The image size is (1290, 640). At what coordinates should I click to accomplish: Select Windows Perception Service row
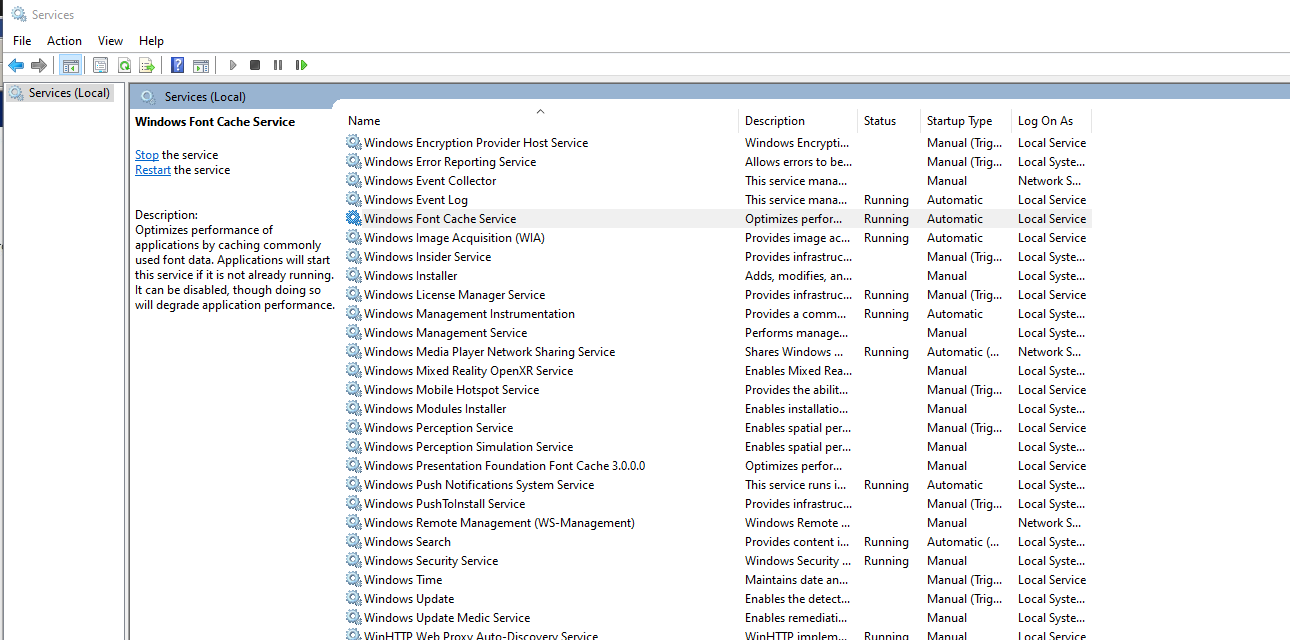point(717,428)
